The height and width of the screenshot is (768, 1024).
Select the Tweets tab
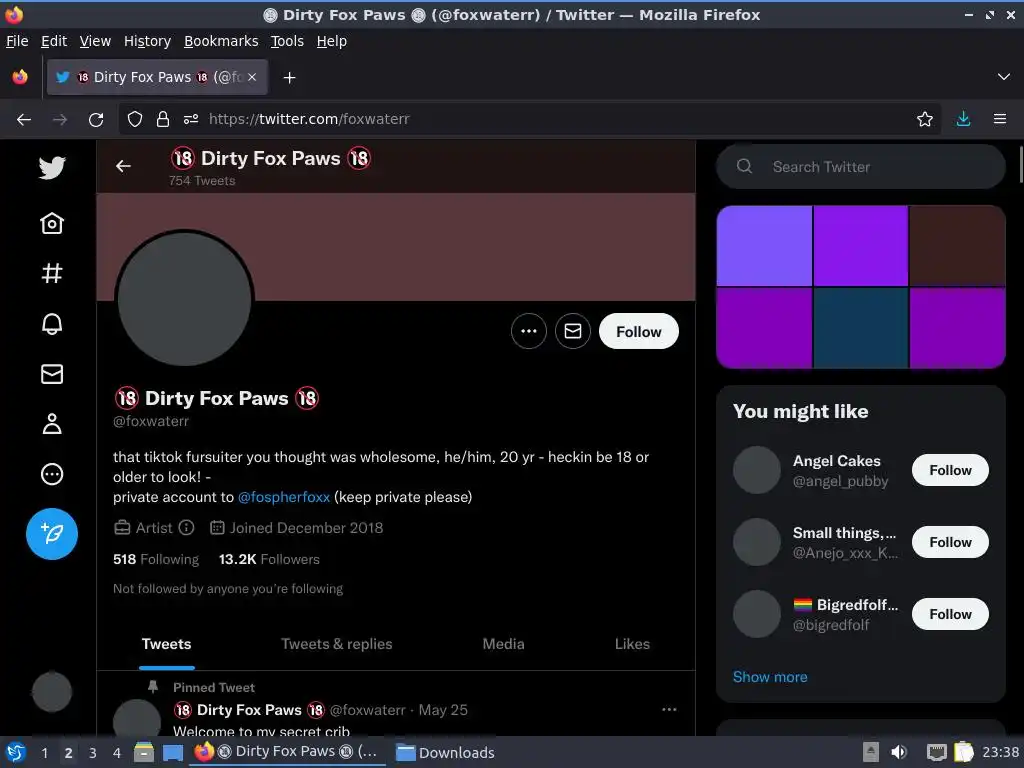(x=167, y=644)
